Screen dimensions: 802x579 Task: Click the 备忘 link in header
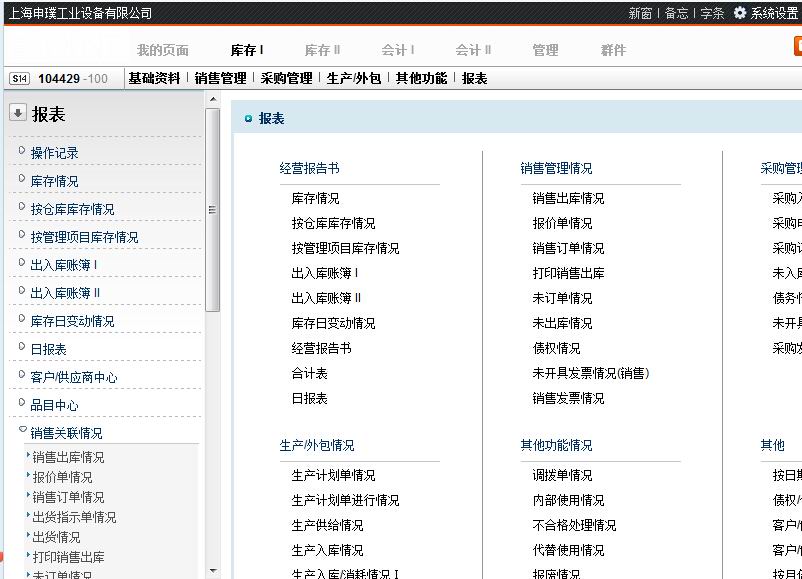point(677,13)
